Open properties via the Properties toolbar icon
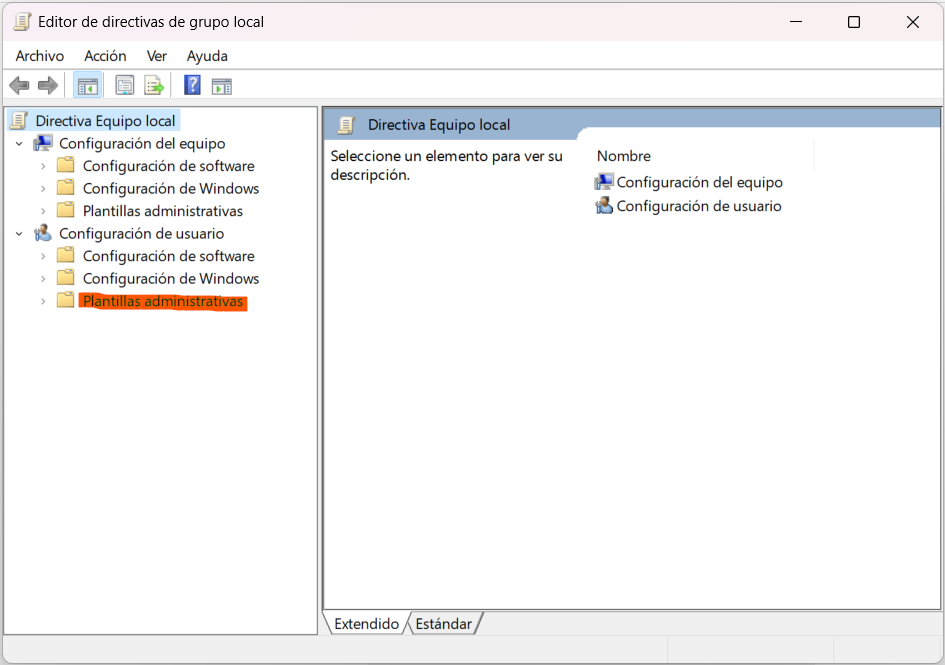 click(x=124, y=85)
